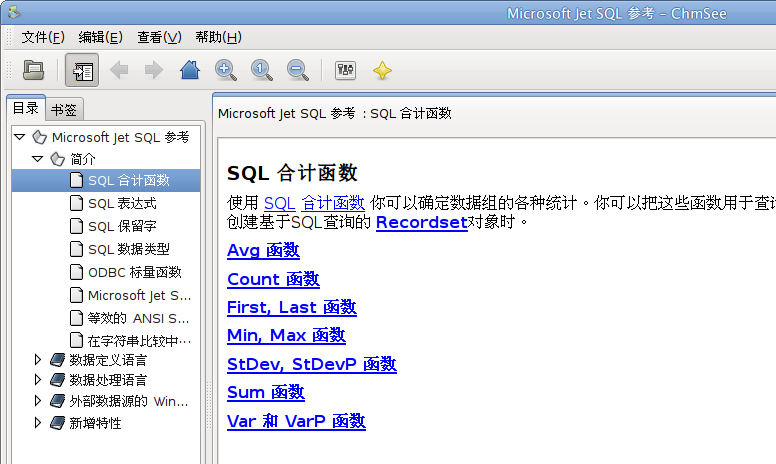776x464 pixels.
Task: Select the ODBC 标量函数 tree item
Action: (106, 272)
